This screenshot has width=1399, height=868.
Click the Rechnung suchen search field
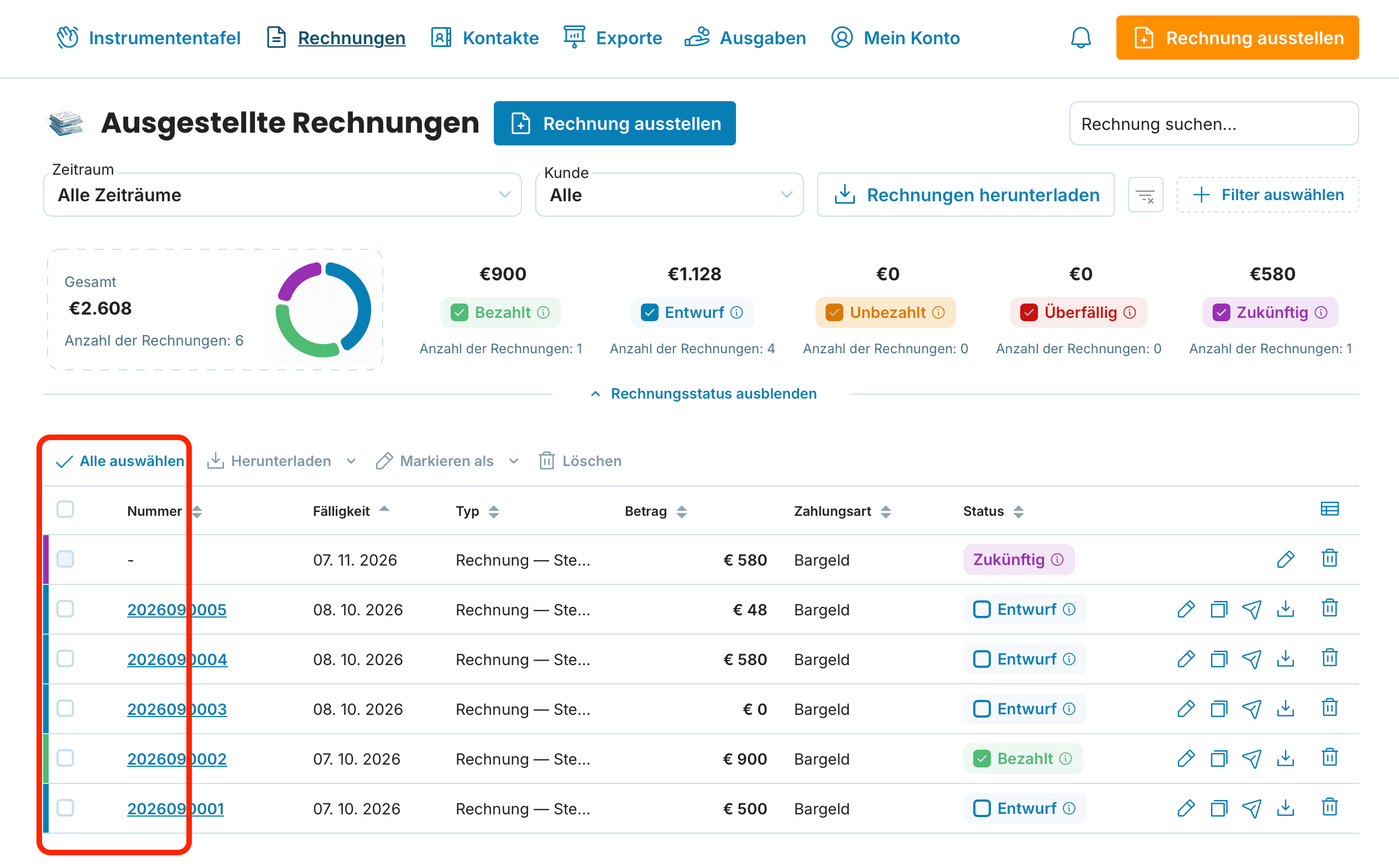pyautogui.click(x=1214, y=123)
